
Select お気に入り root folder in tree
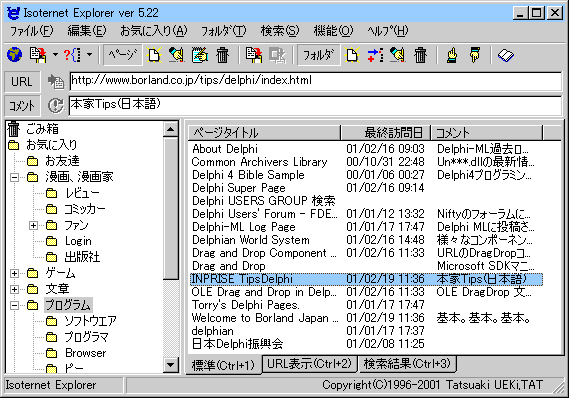pos(51,145)
